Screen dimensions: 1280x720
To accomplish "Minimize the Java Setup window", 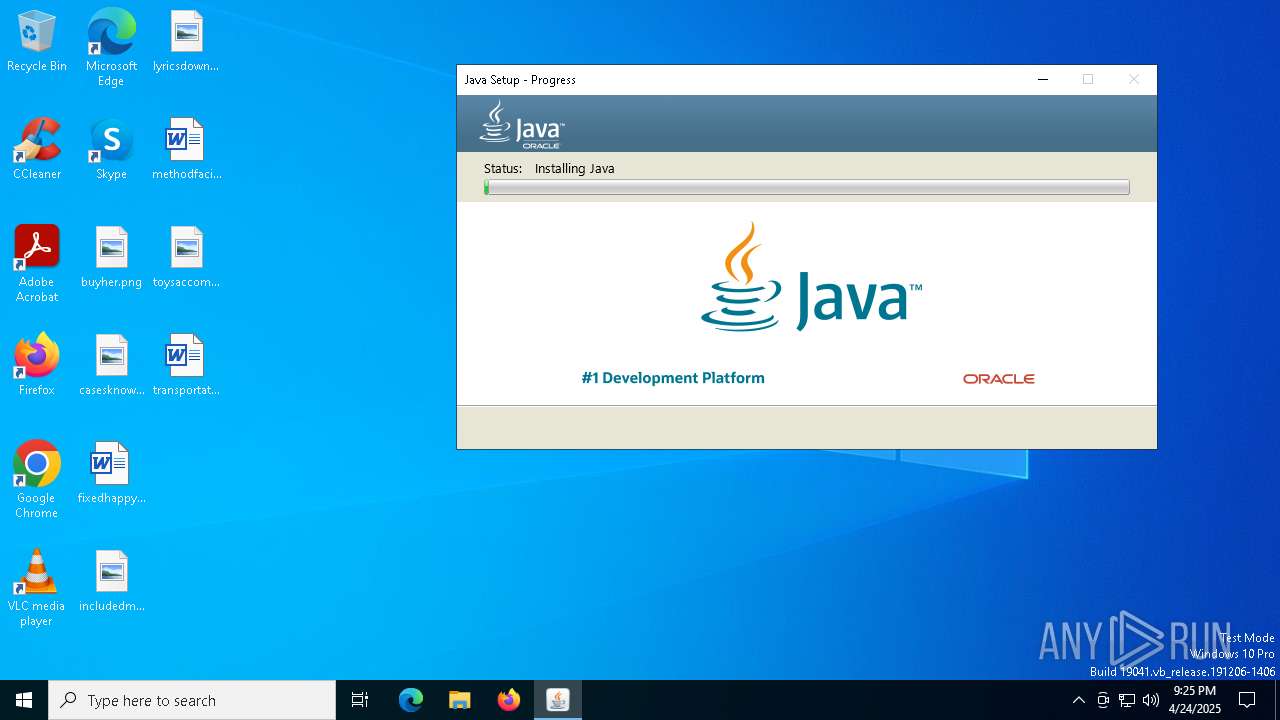I will click(x=1043, y=80).
